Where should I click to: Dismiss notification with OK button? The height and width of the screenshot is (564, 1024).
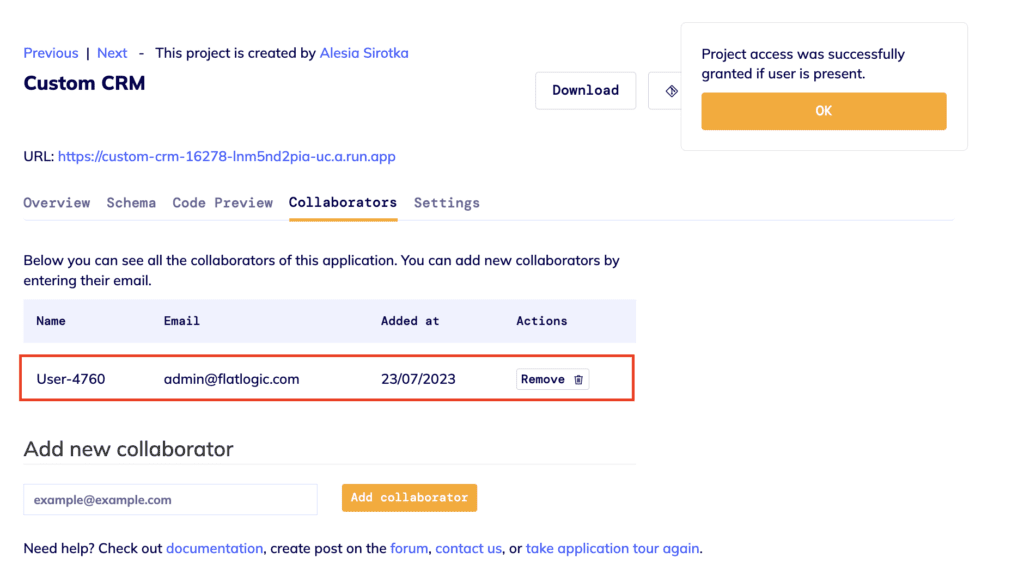pyautogui.click(x=824, y=111)
